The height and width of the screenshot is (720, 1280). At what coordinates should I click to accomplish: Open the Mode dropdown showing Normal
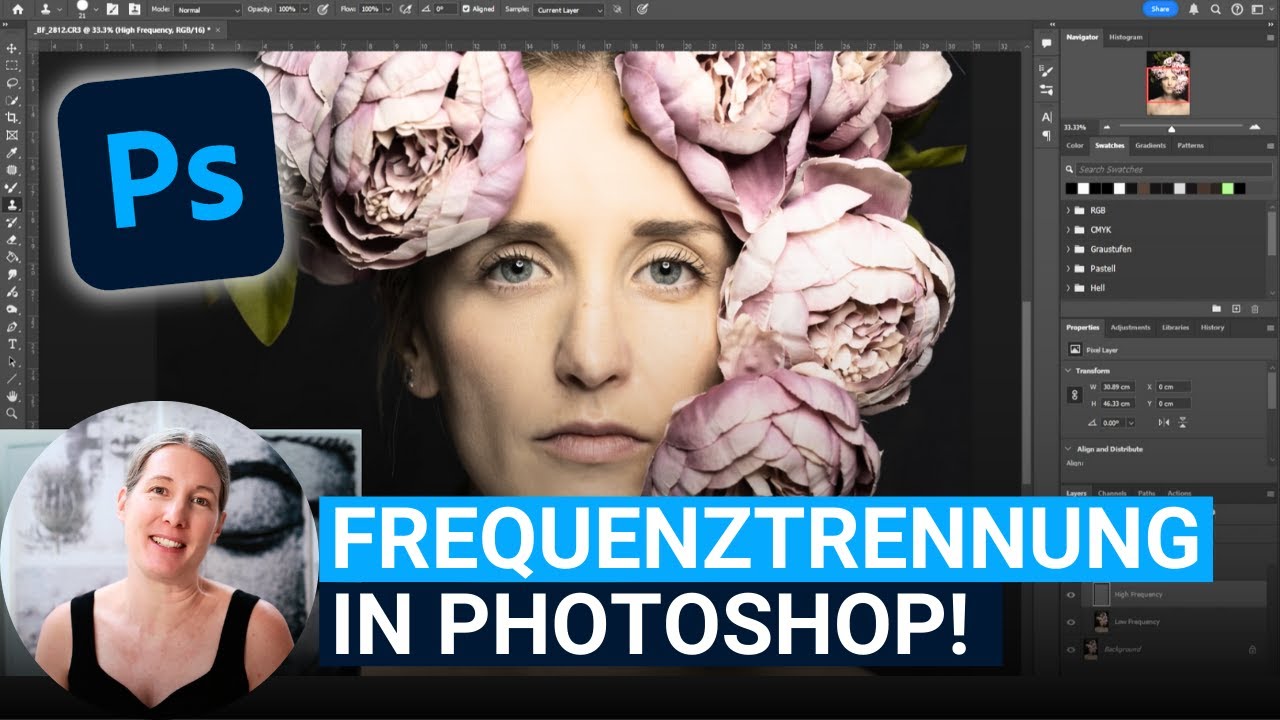coord(208,9)
